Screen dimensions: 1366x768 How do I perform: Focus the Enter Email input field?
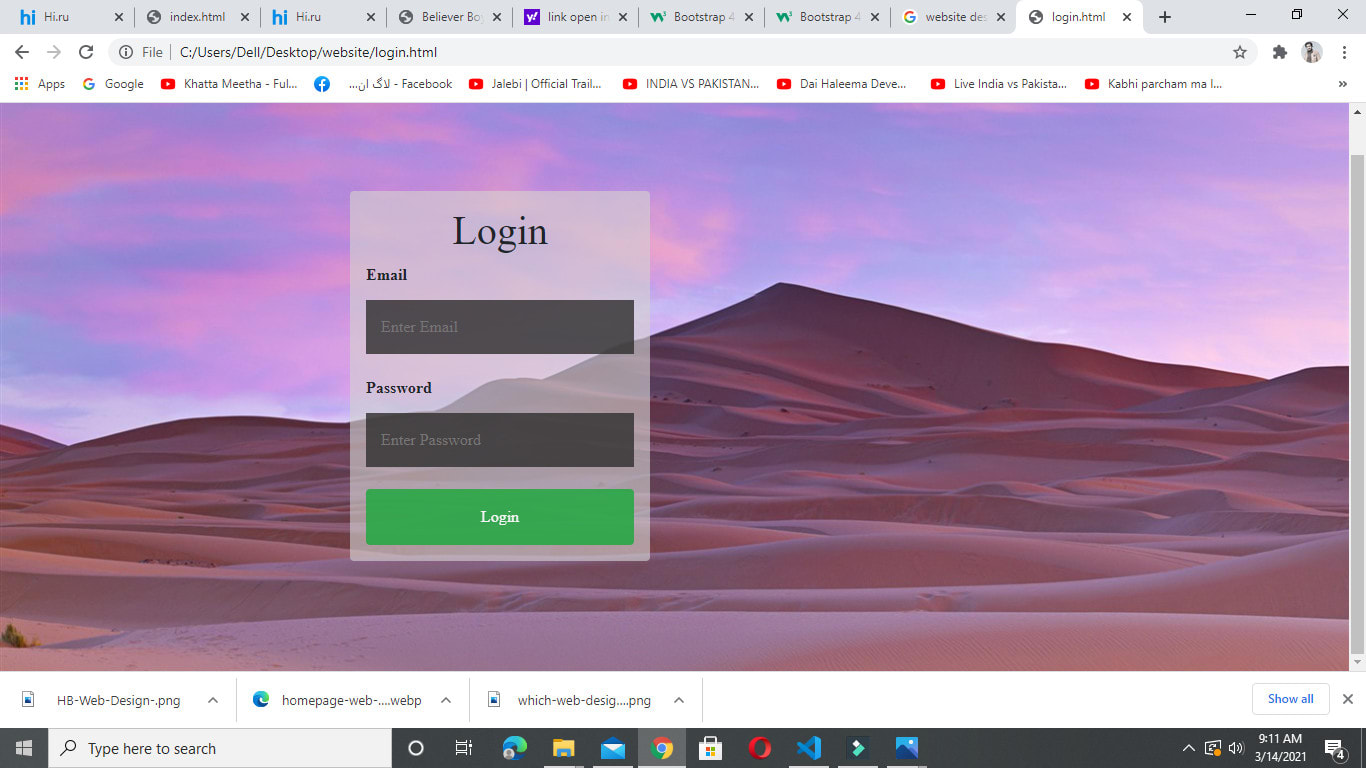coord(500,327)
